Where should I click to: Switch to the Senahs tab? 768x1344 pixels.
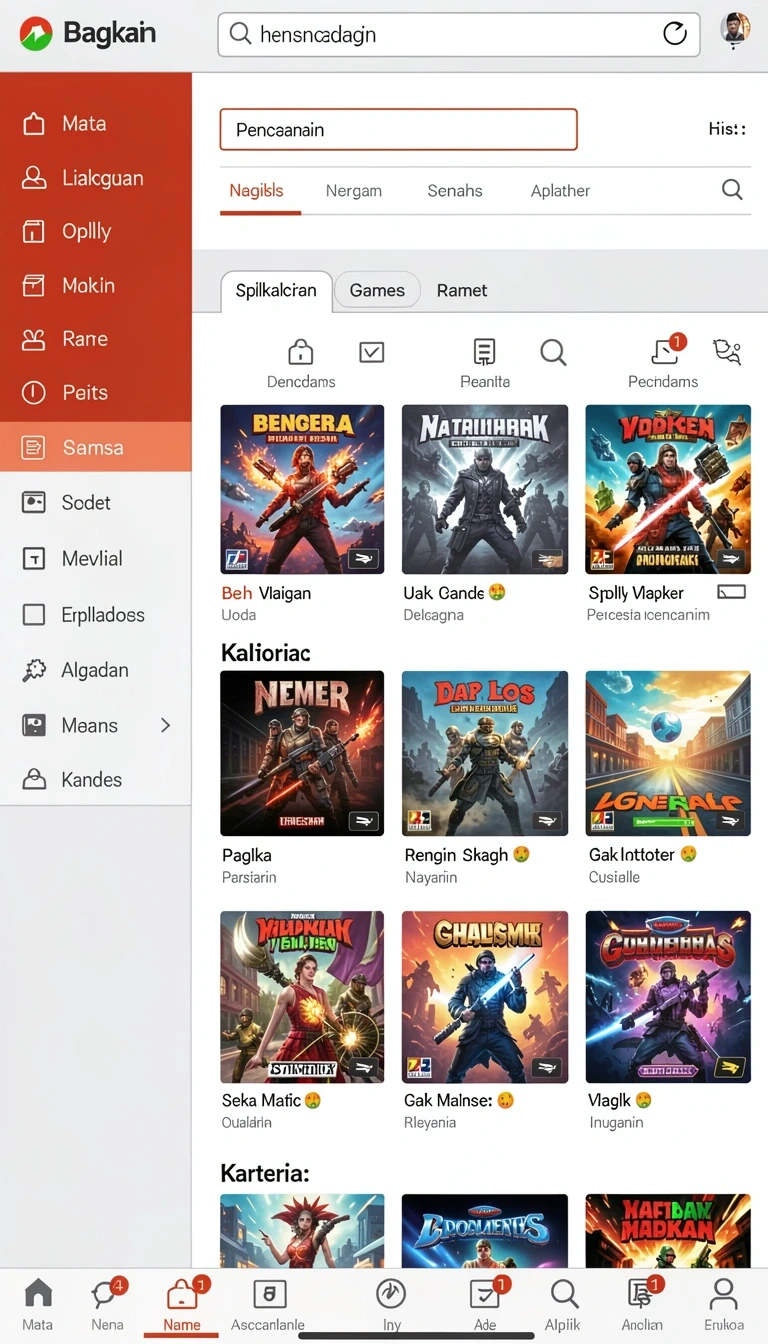pos(455,190)
